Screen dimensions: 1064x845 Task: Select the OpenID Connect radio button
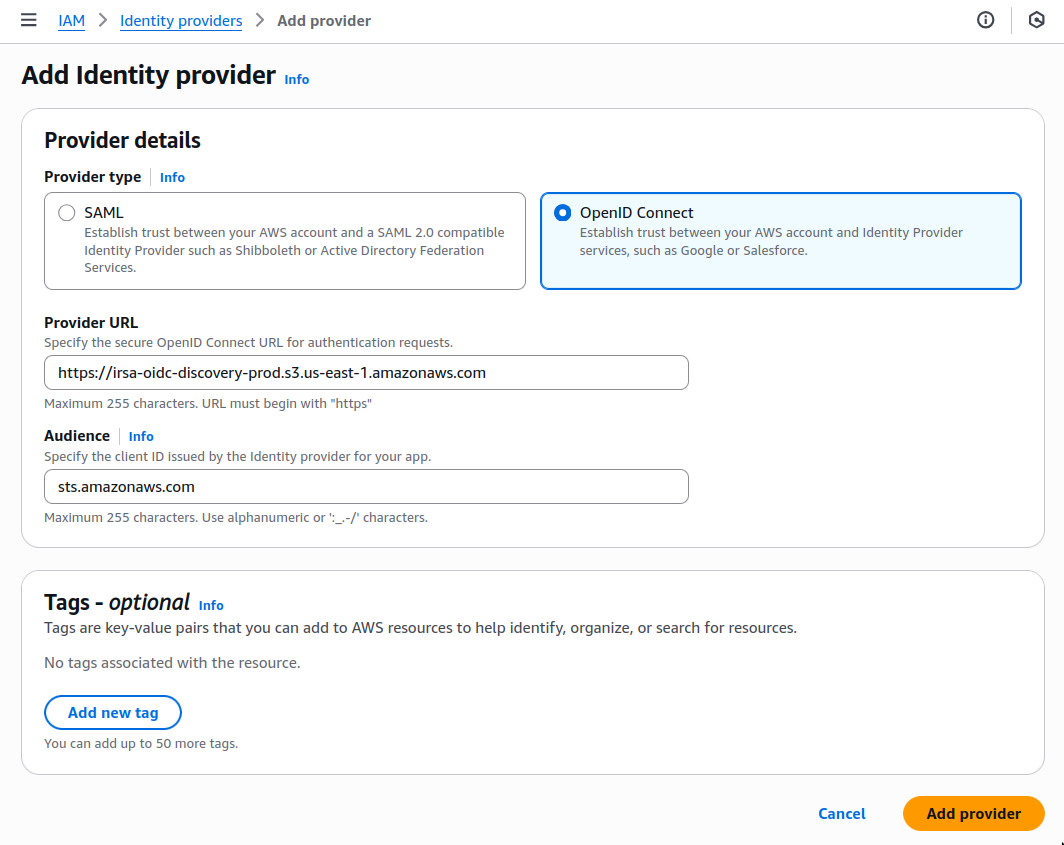tap(563, 212)
